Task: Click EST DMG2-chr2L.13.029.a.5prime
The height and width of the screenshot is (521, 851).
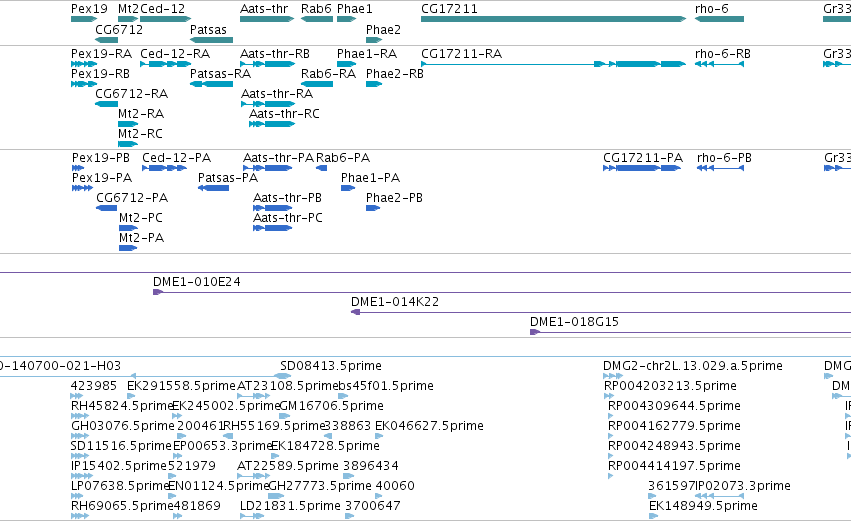Action: pos(693,366)
